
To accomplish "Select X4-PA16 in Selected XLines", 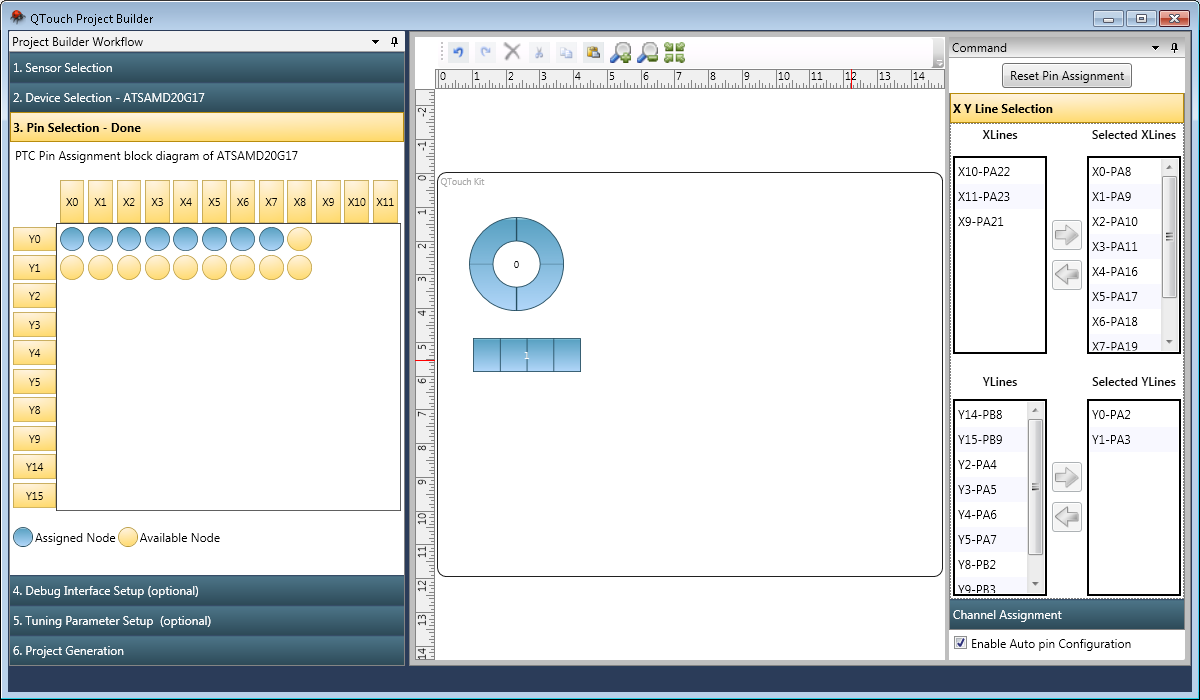I will click(1125, 272).
